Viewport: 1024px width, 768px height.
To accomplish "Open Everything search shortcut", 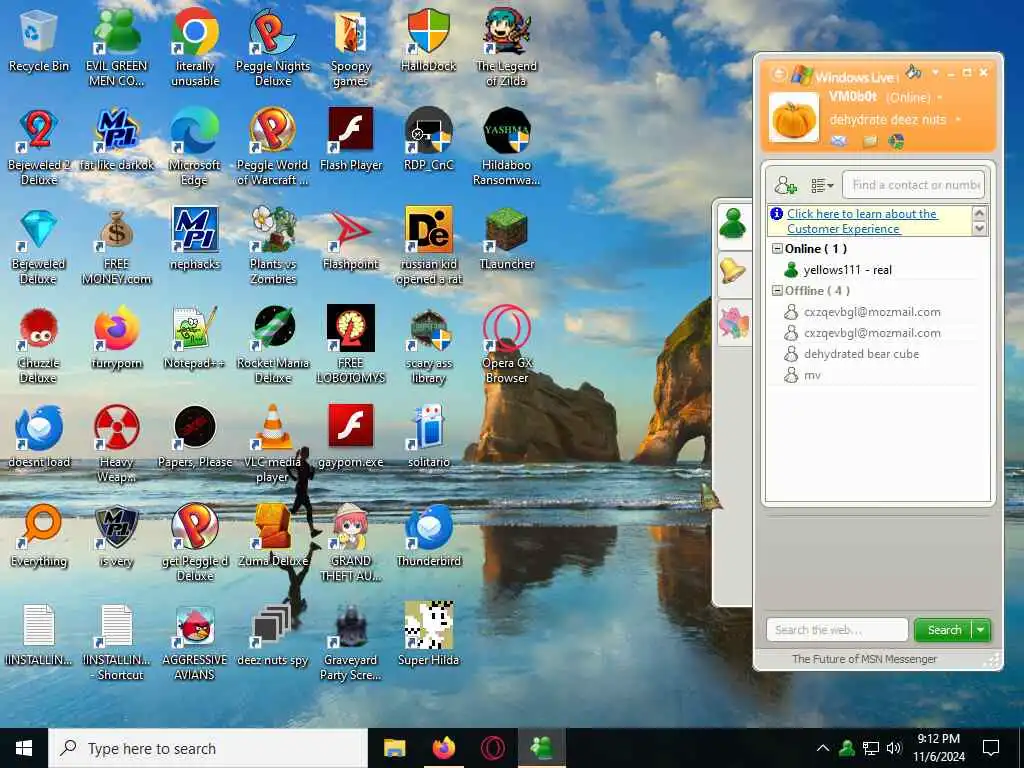I will coord(39,536).
